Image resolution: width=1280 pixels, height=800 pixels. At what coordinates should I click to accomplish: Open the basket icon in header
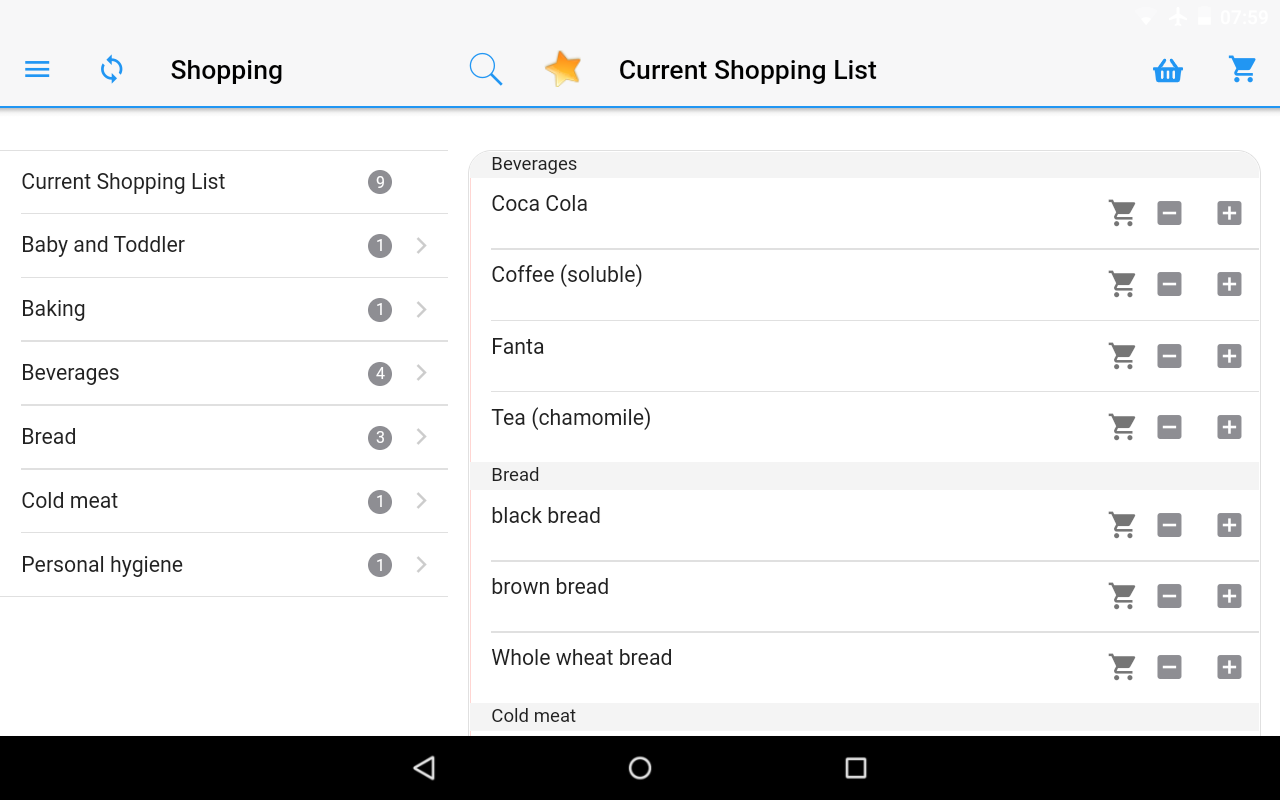pyautogui.click(x=1168, y=70)
